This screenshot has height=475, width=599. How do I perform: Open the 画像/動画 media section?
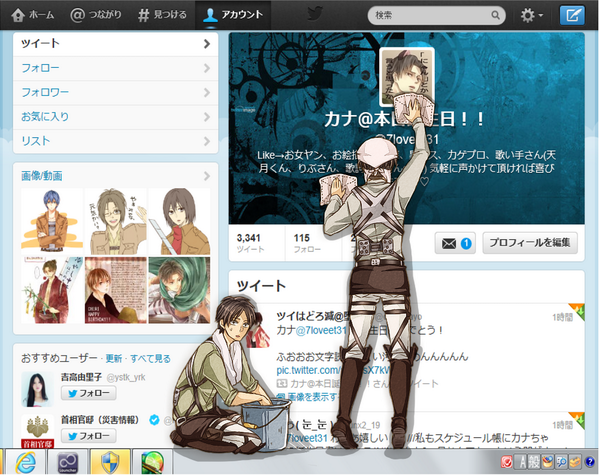[x=42, y=176]
